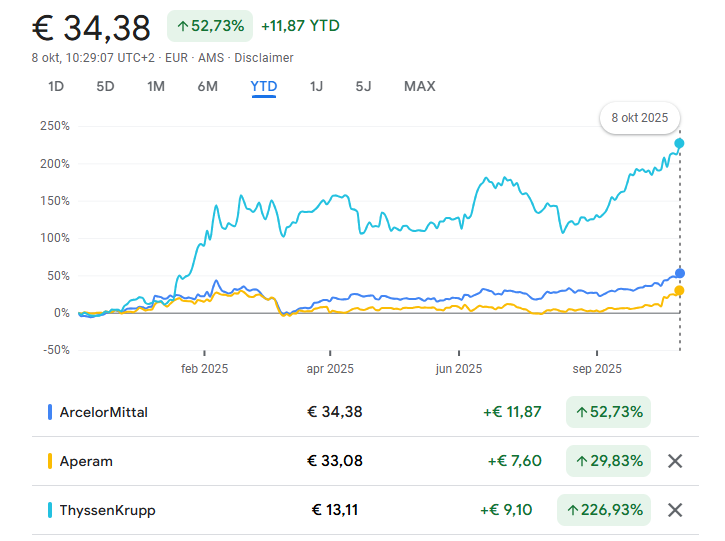Click the YTD range tab
The width and height of the screenshot is (725, 541).
(x=264, y=86)
